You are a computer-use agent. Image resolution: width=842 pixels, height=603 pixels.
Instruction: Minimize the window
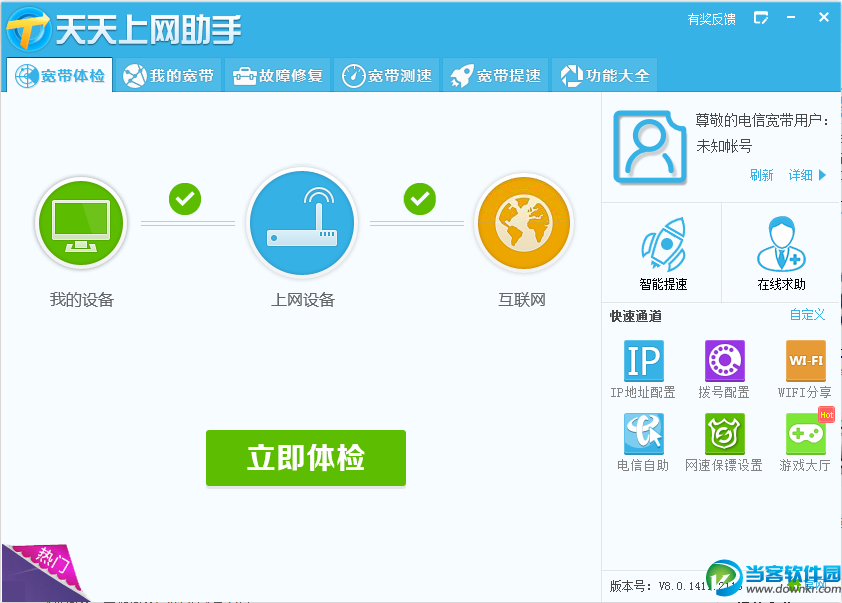pyautogui.click(x=790, y=18)
